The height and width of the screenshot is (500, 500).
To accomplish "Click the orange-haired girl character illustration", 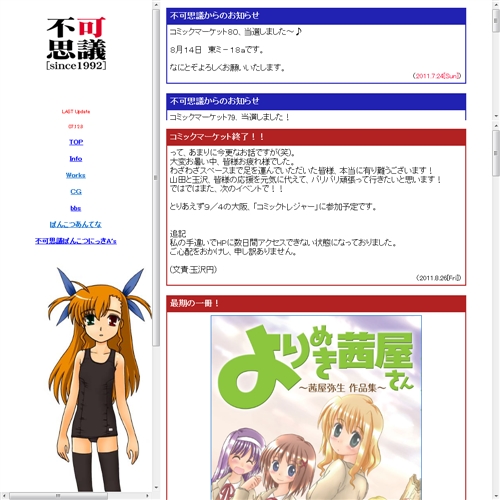I will (99, 379).
